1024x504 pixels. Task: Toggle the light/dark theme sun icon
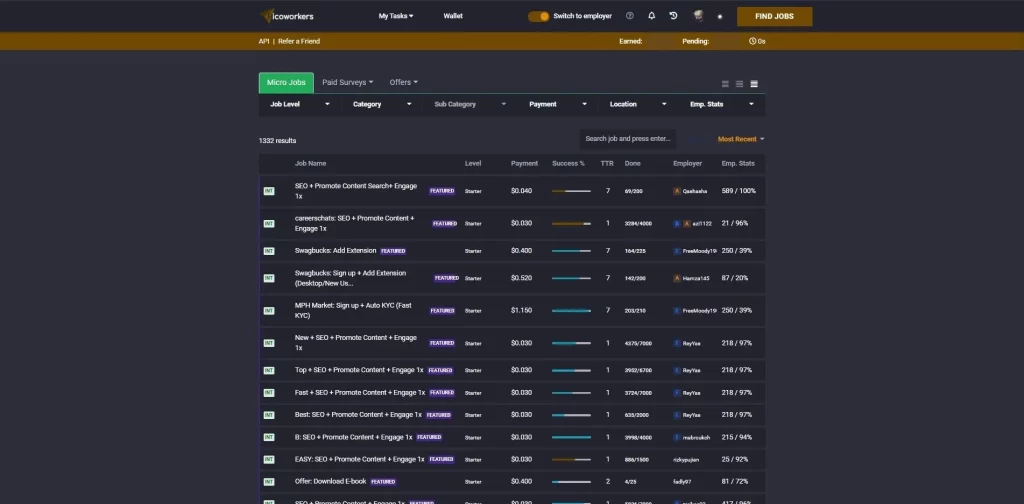720,16
